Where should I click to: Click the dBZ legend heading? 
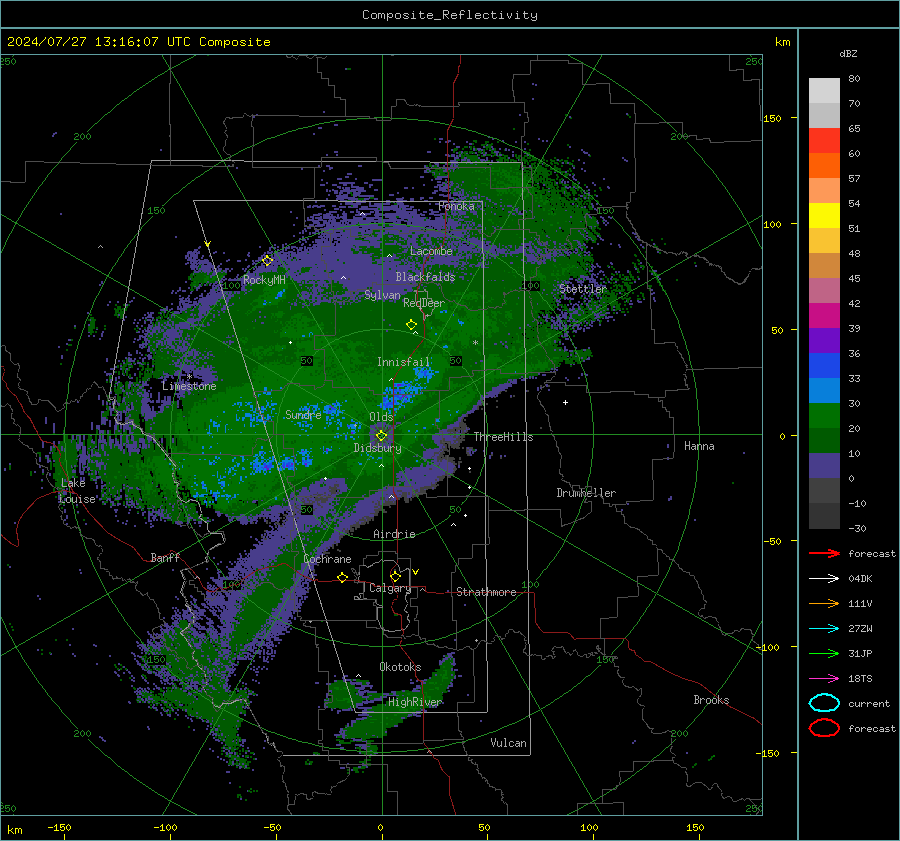pos(848,53)
